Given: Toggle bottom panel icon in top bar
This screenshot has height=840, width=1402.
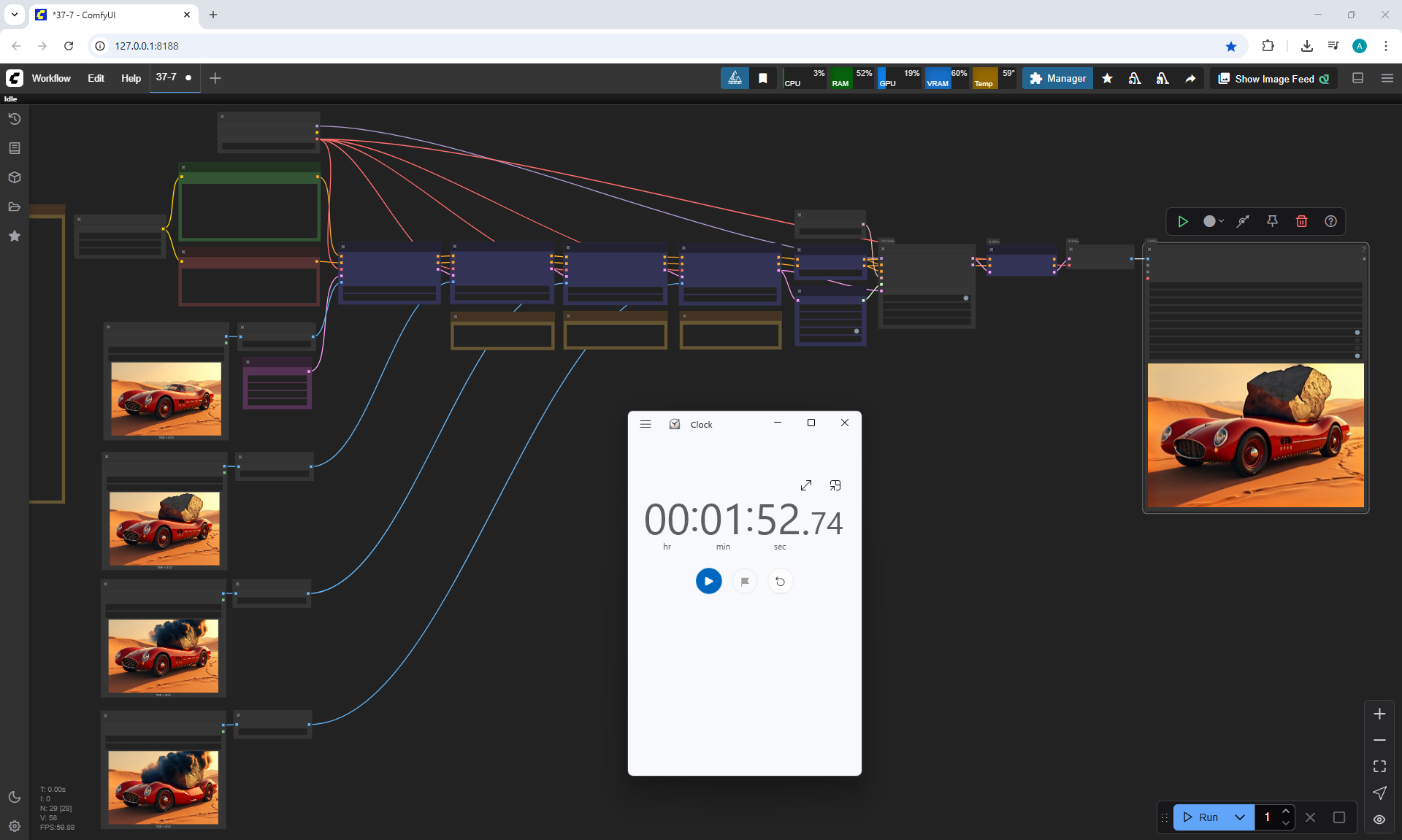Looking at the screenshot, I should [x=1357, y=78].
